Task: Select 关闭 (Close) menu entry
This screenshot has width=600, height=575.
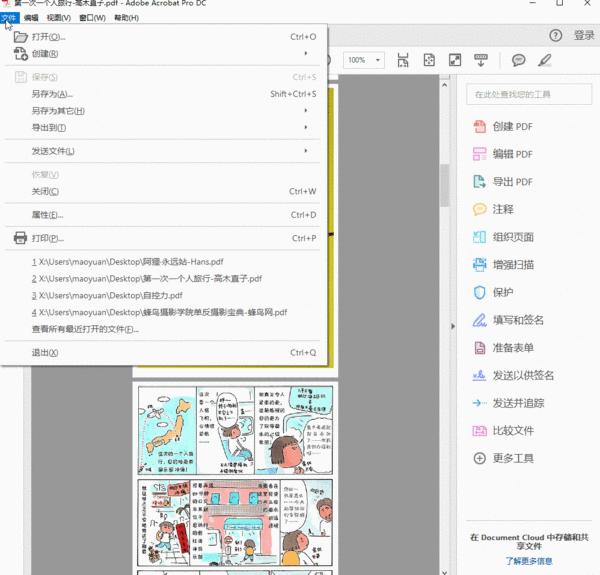Action: coord(163,191)
